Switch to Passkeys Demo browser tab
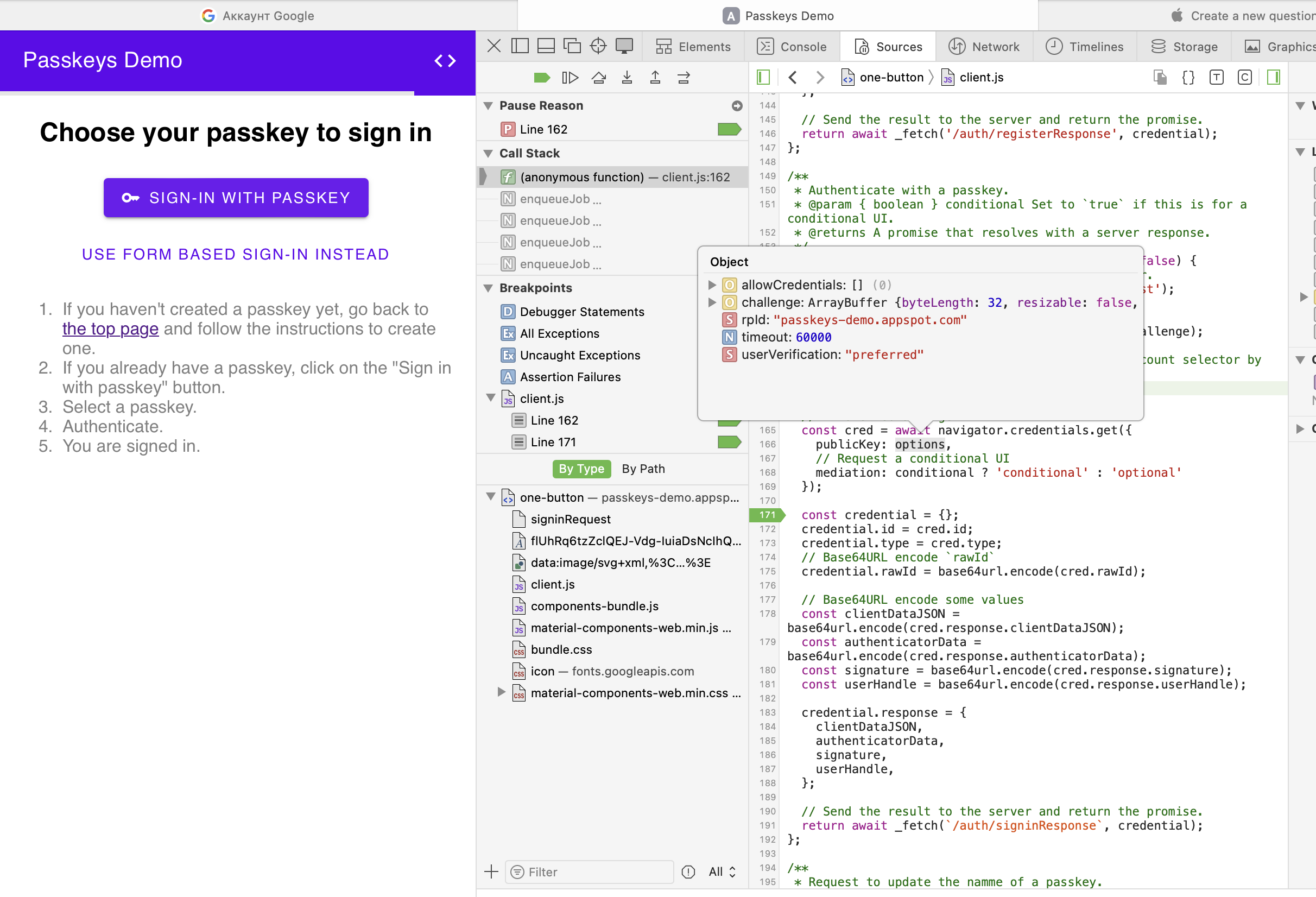 coord(778,15)
